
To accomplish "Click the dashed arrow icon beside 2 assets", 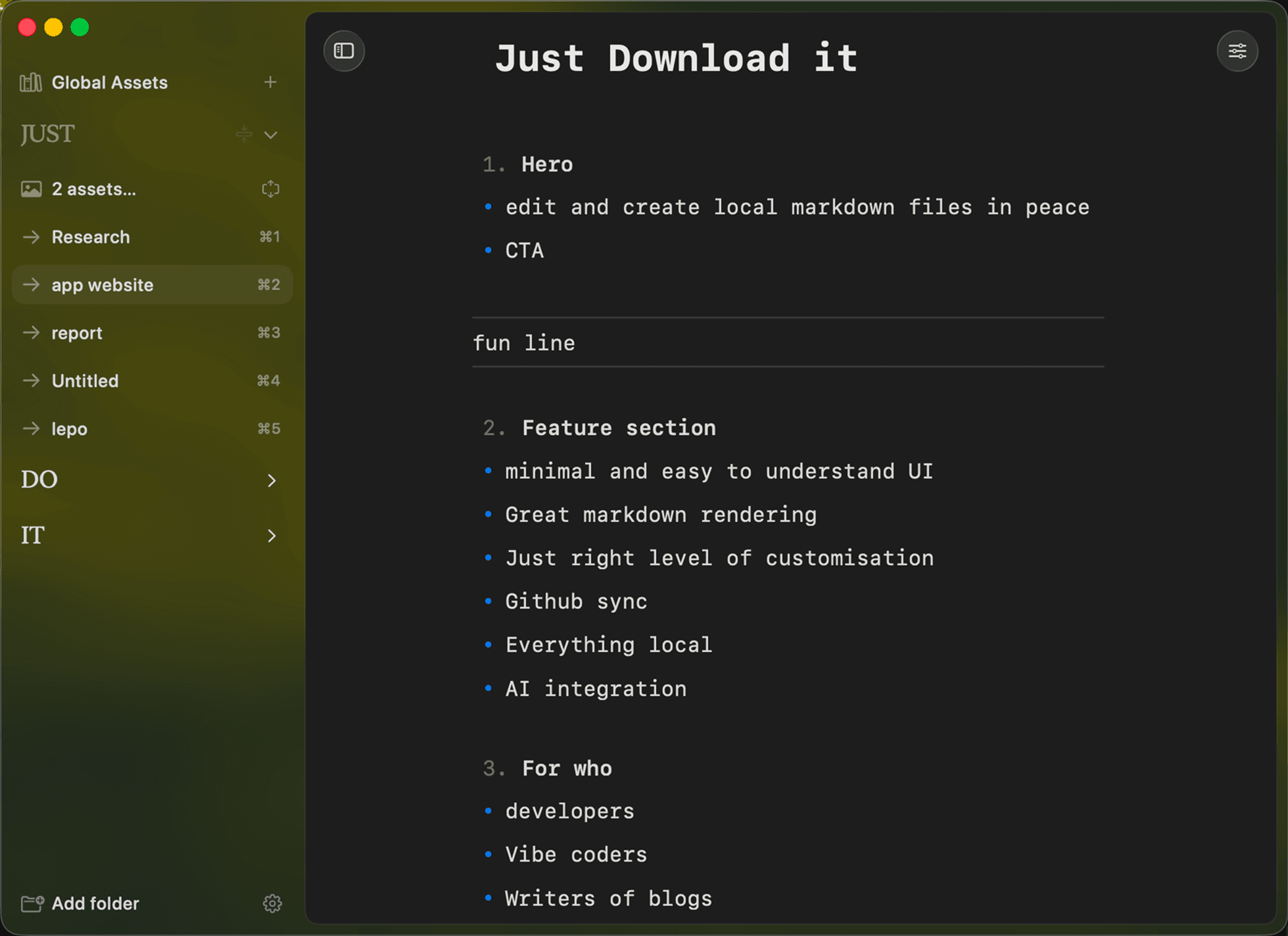I will pyautogui.click(x=270, y=189).
